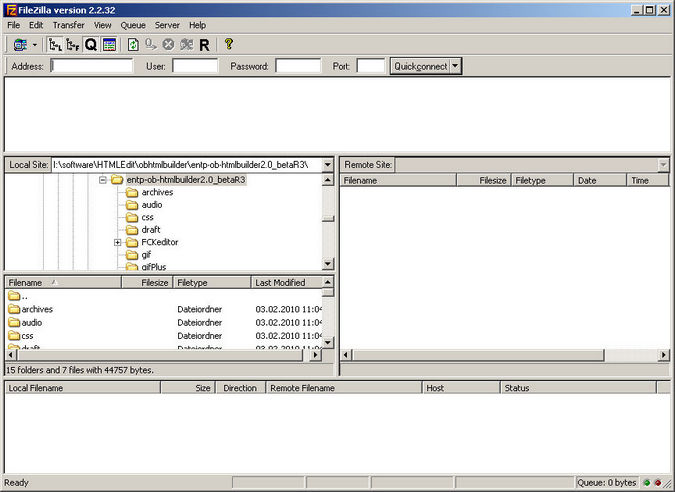675x492 pixels.
Task: Click the Refresh toolbar icon
Action: pyautogui.click(x=133, y=44)
